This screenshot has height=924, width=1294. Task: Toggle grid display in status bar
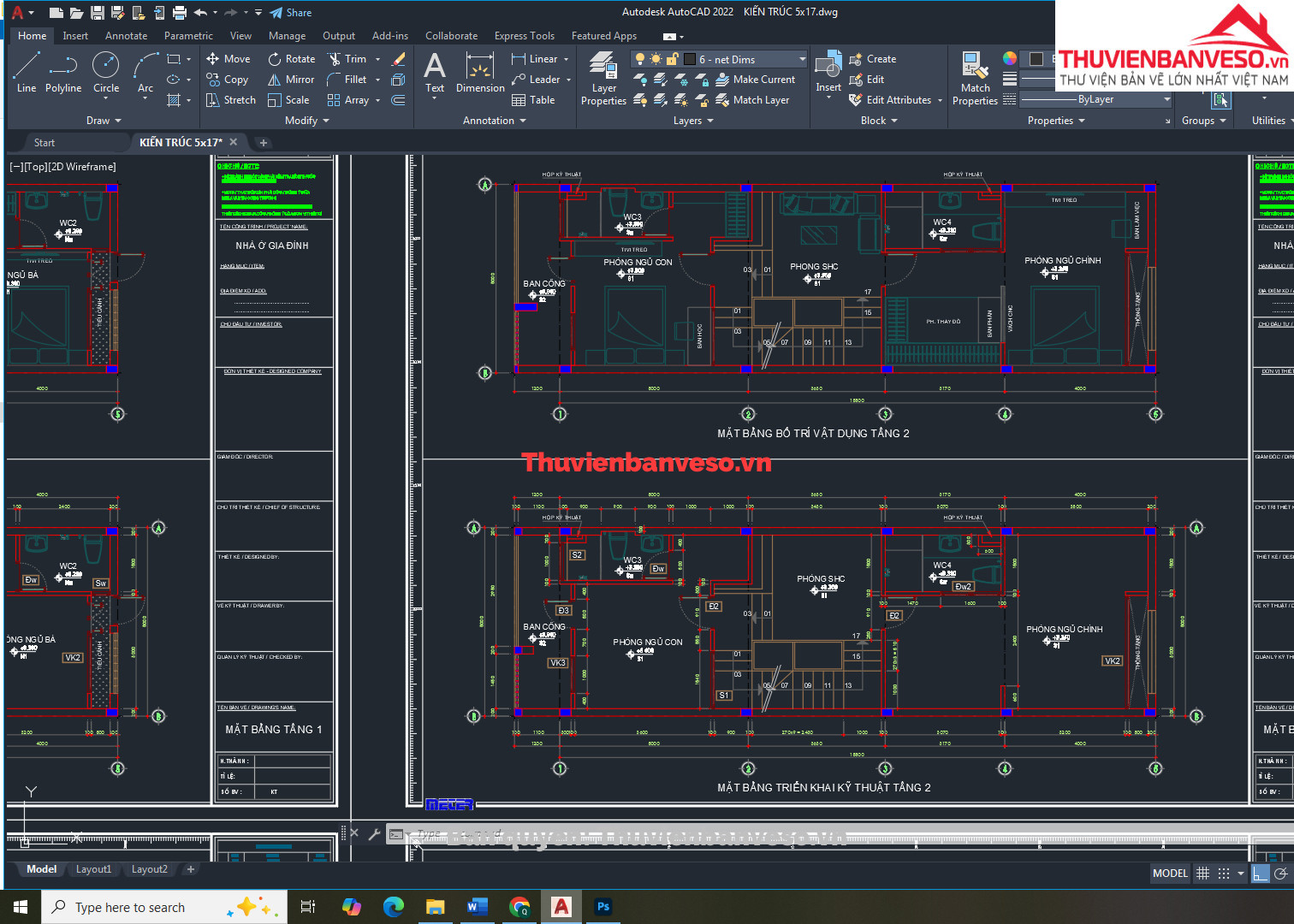(x=1202, y=874)
